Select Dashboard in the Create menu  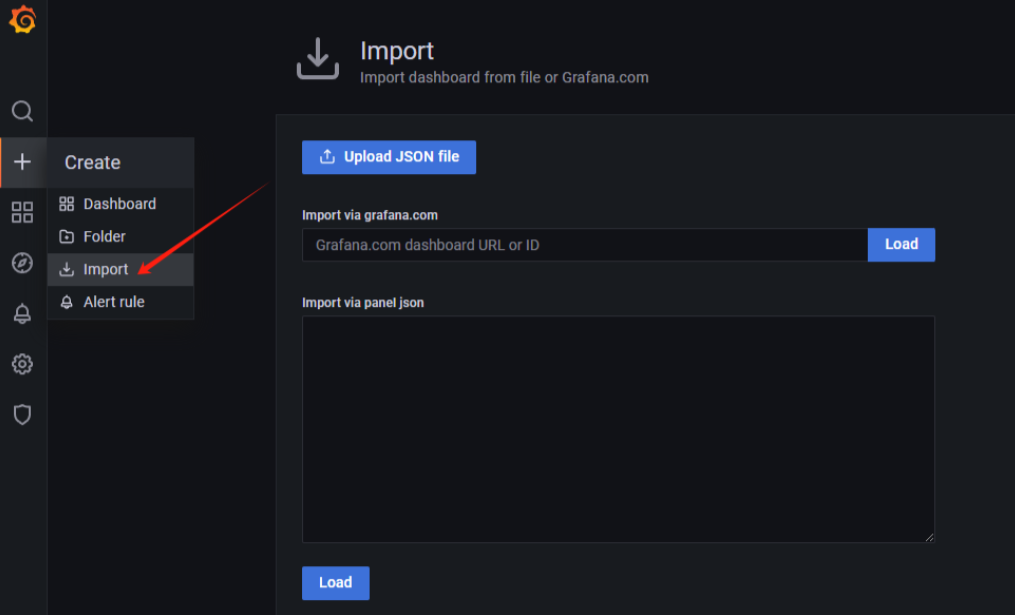[x=120, y=204]
